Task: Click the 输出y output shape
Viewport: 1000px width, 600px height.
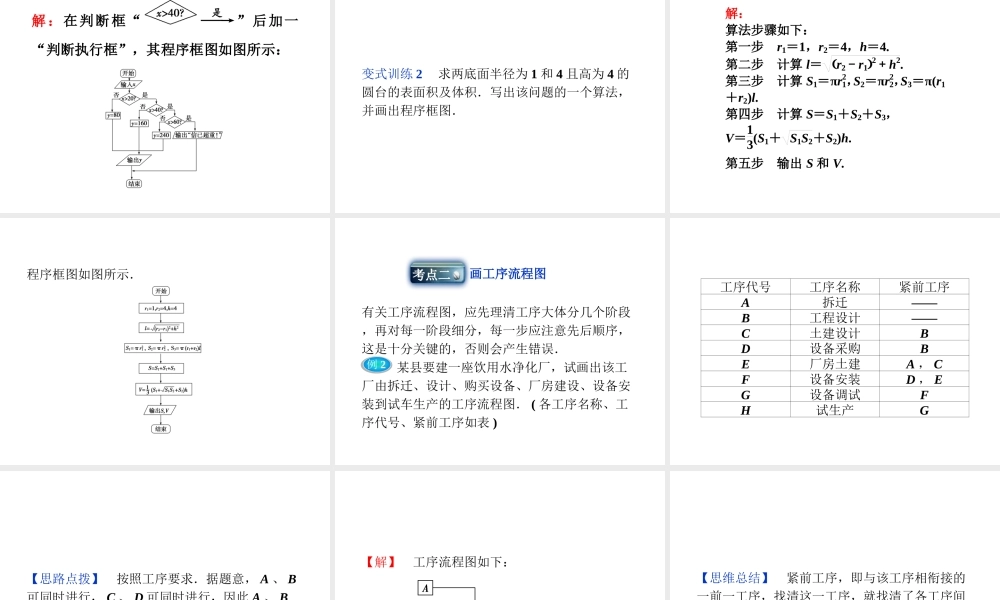Action: click(x=134, y=159)
